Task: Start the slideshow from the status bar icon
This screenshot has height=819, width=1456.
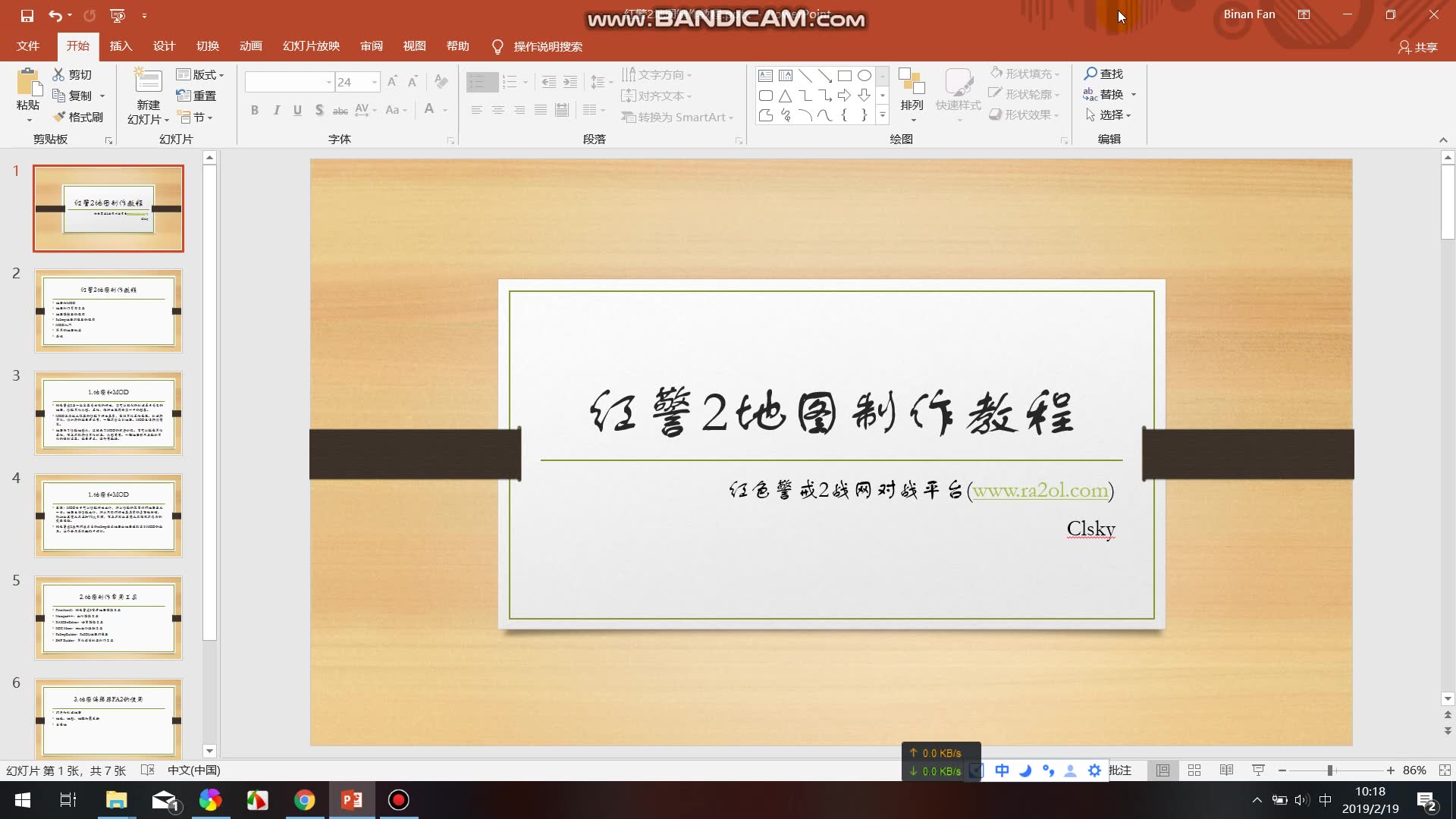Action: coord(1258,770)
